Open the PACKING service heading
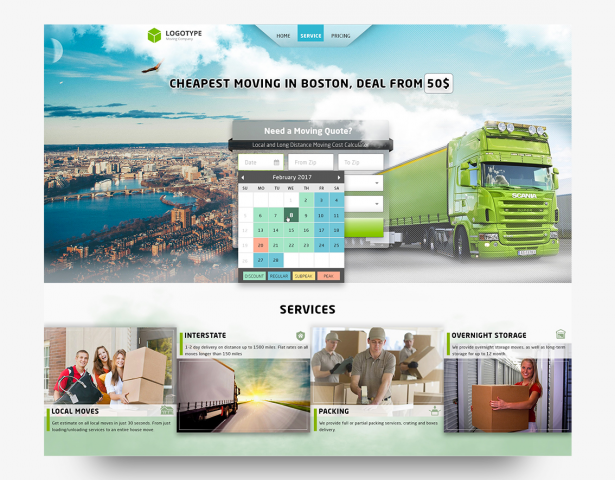The height and width of the screenshot is (480, 615). 333,411
